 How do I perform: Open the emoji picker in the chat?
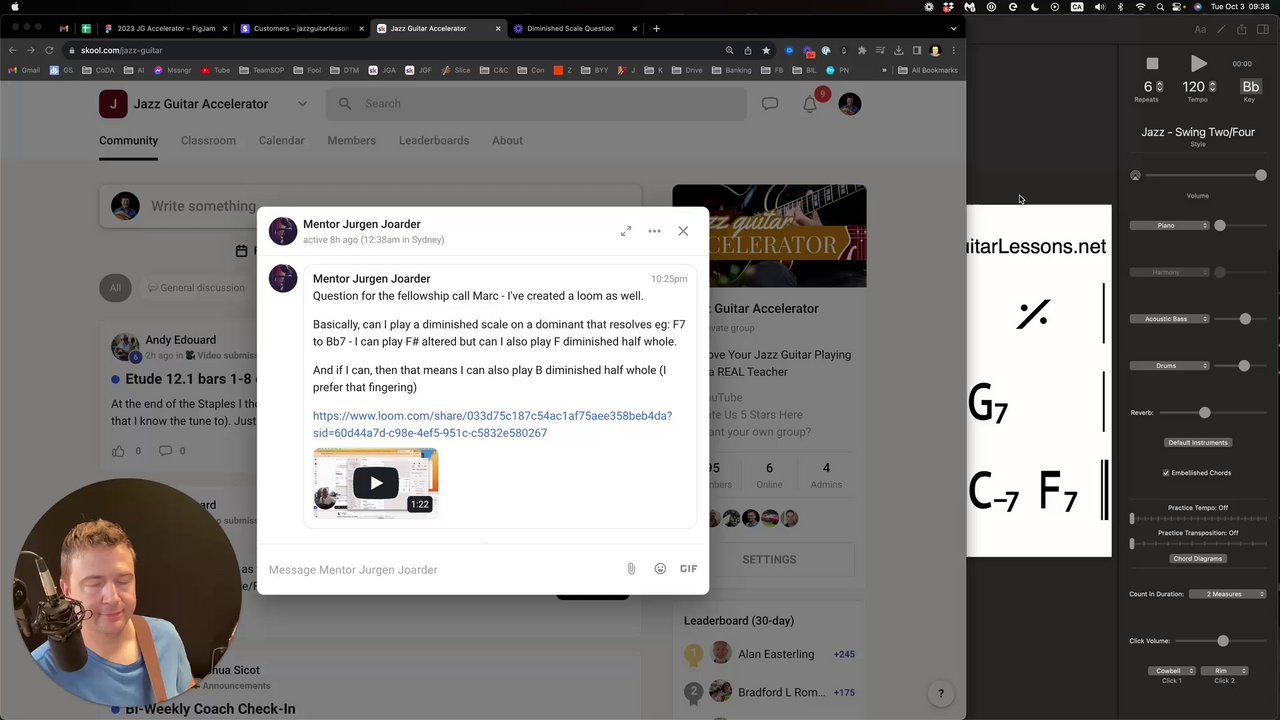(660, 569)
